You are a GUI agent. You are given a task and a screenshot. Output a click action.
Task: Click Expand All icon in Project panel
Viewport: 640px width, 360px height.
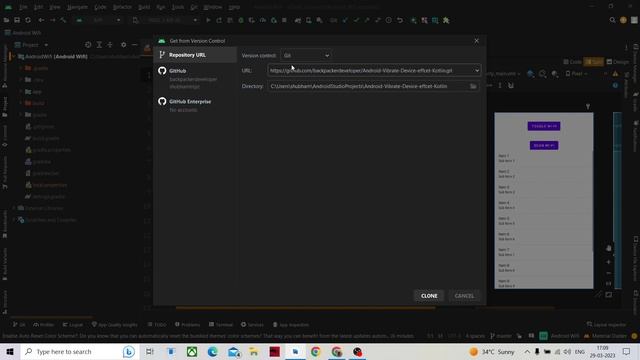point(99,45)
